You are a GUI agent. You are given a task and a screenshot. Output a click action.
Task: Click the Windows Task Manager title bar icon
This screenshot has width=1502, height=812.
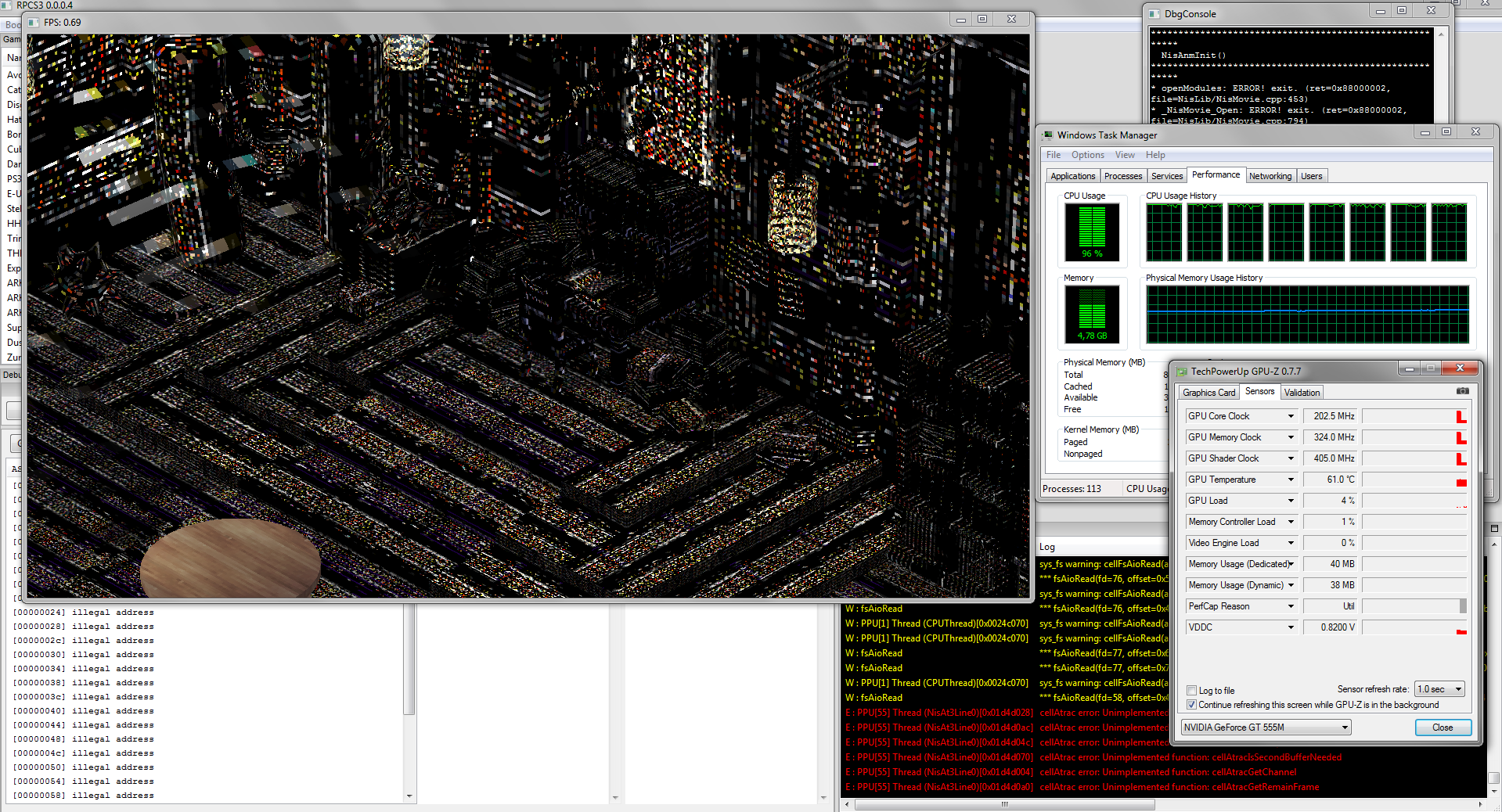pos(1048,135)
